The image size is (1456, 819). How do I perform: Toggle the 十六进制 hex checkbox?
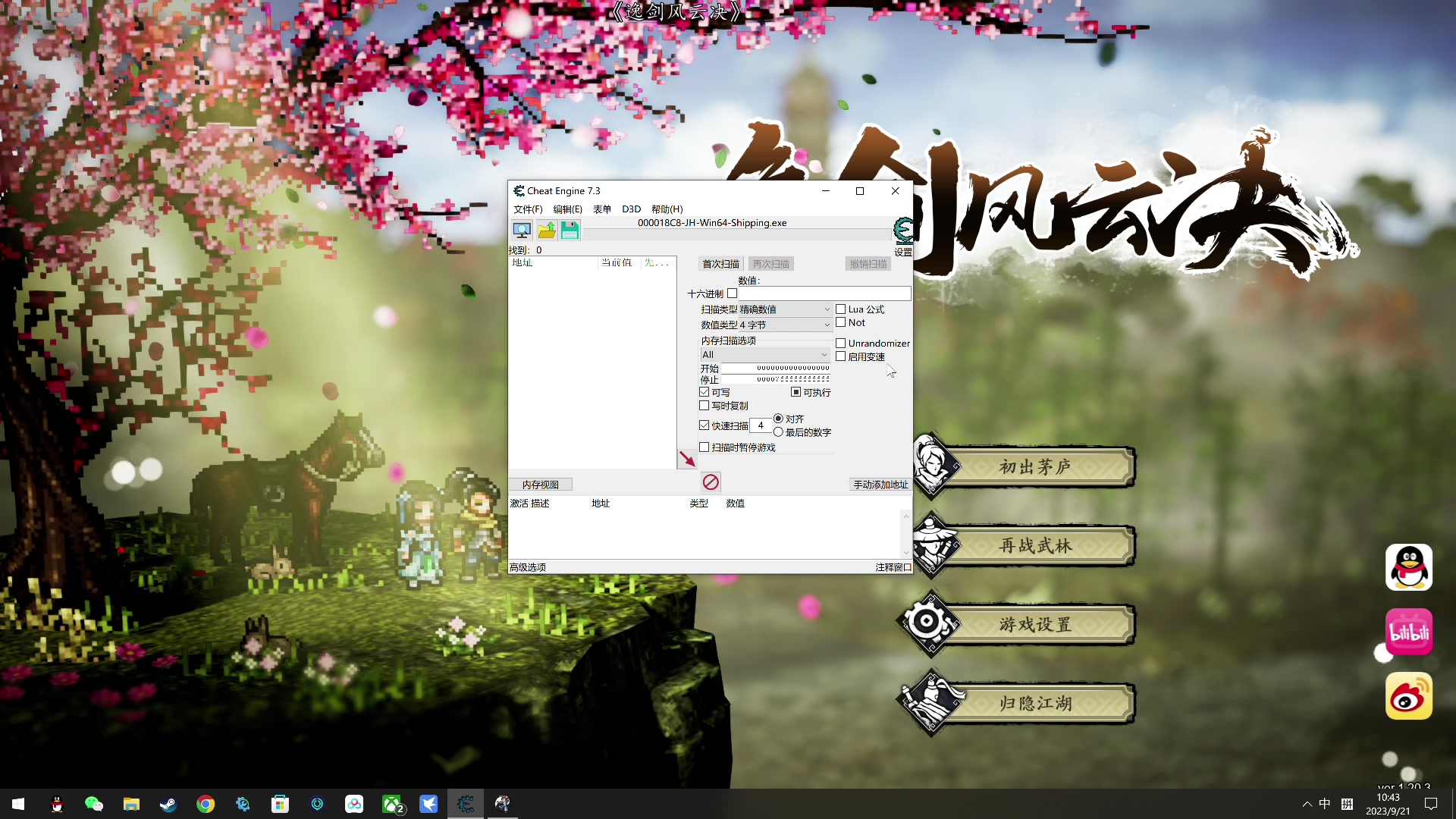(x=732, y=293)
